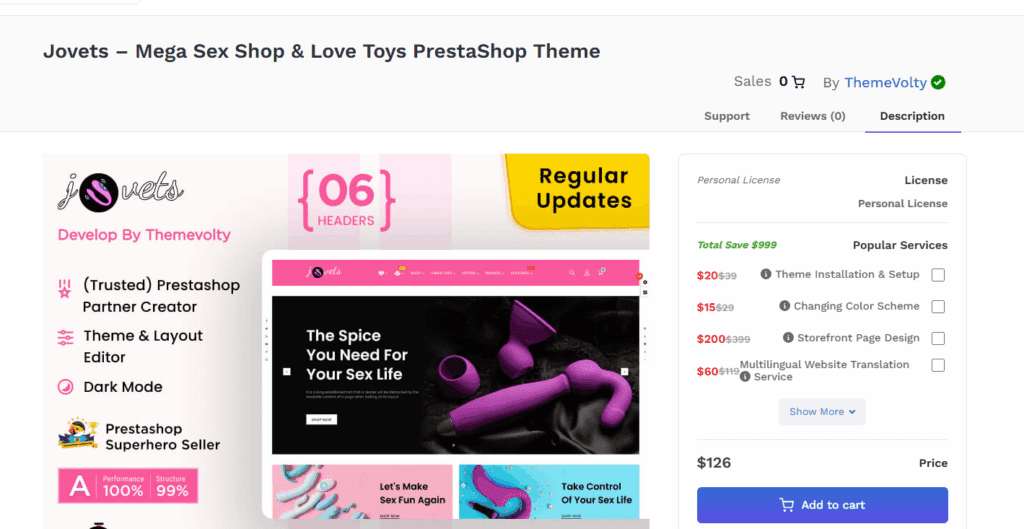Viewport: 1024px width, 529px height.
Task: Open ThemeVolty author link
Action: (885, 82)
